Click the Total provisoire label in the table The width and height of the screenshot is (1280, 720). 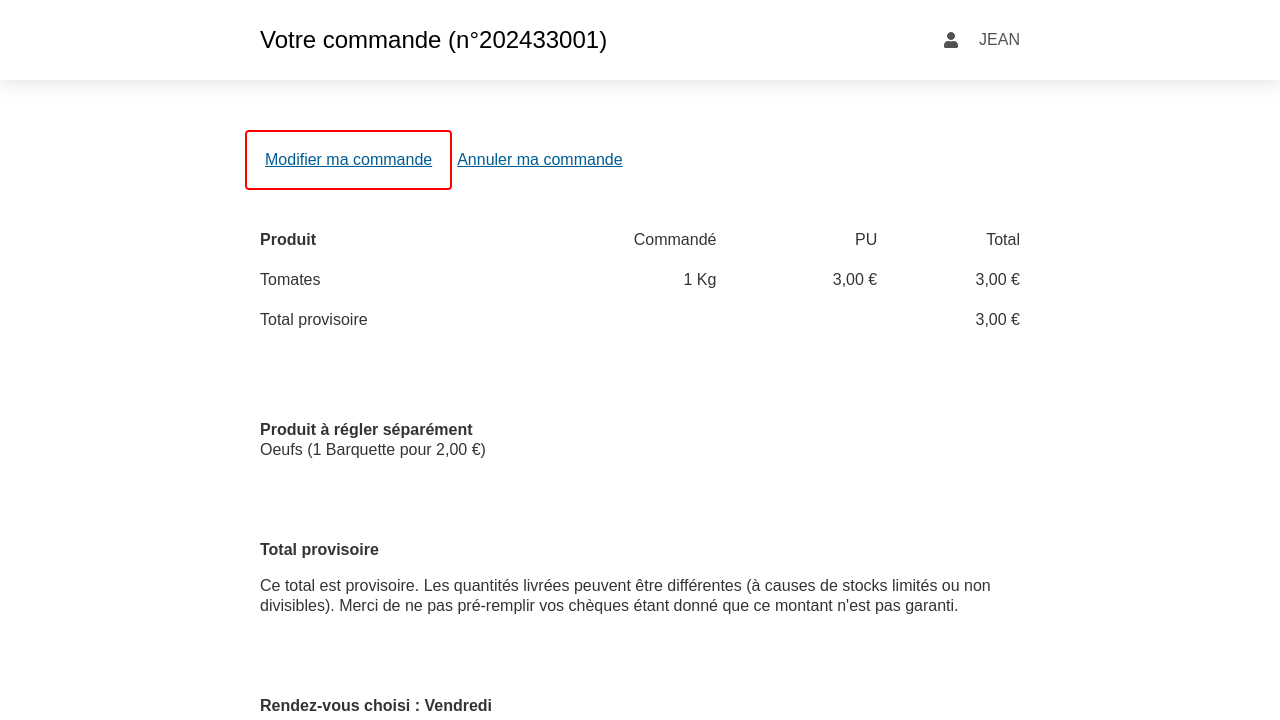(x=314, y=320)
